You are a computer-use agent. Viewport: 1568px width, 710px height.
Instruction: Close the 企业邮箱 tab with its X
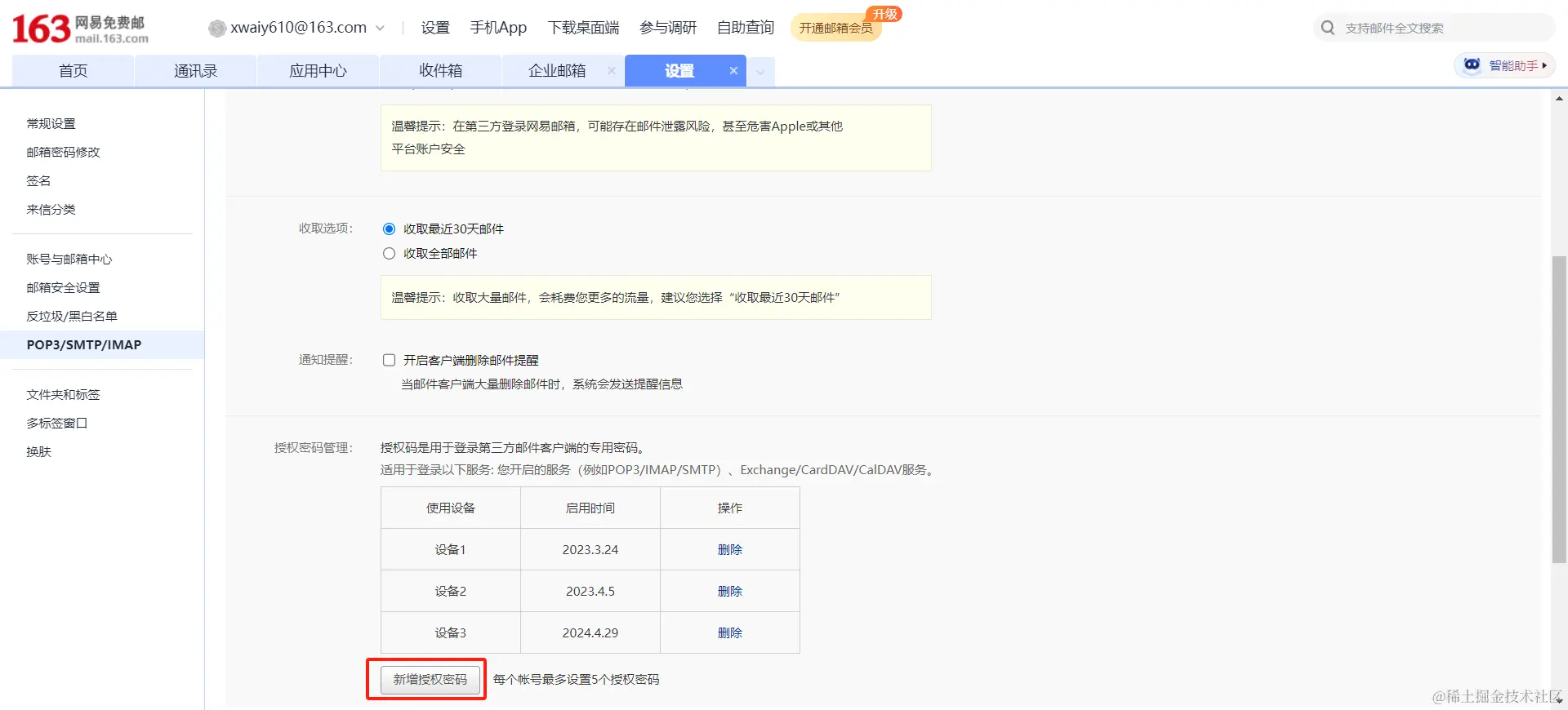pyautogui.click(x=611, y=71)
